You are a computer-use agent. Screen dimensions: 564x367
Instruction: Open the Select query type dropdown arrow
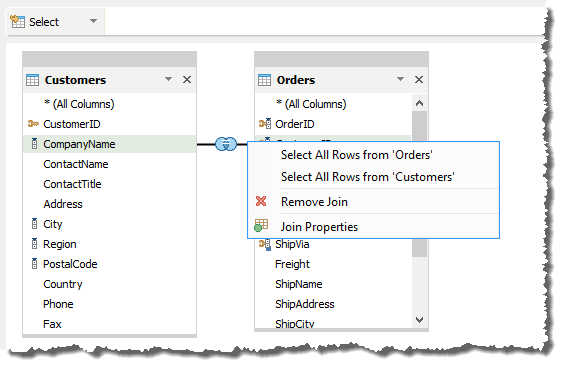click(94, 21)
